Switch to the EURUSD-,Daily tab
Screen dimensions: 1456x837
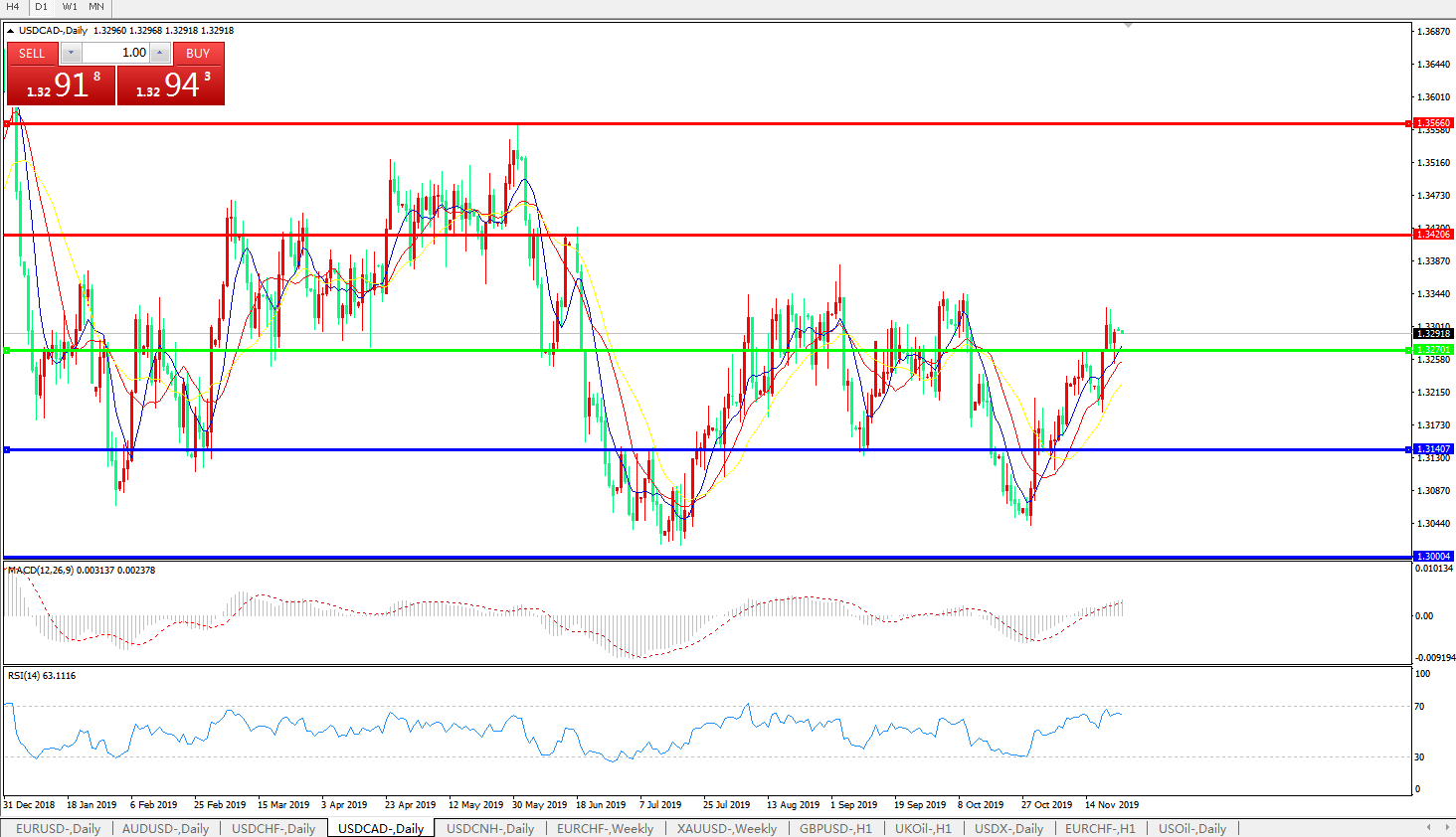pyautogui.click(x=58, y=828)
